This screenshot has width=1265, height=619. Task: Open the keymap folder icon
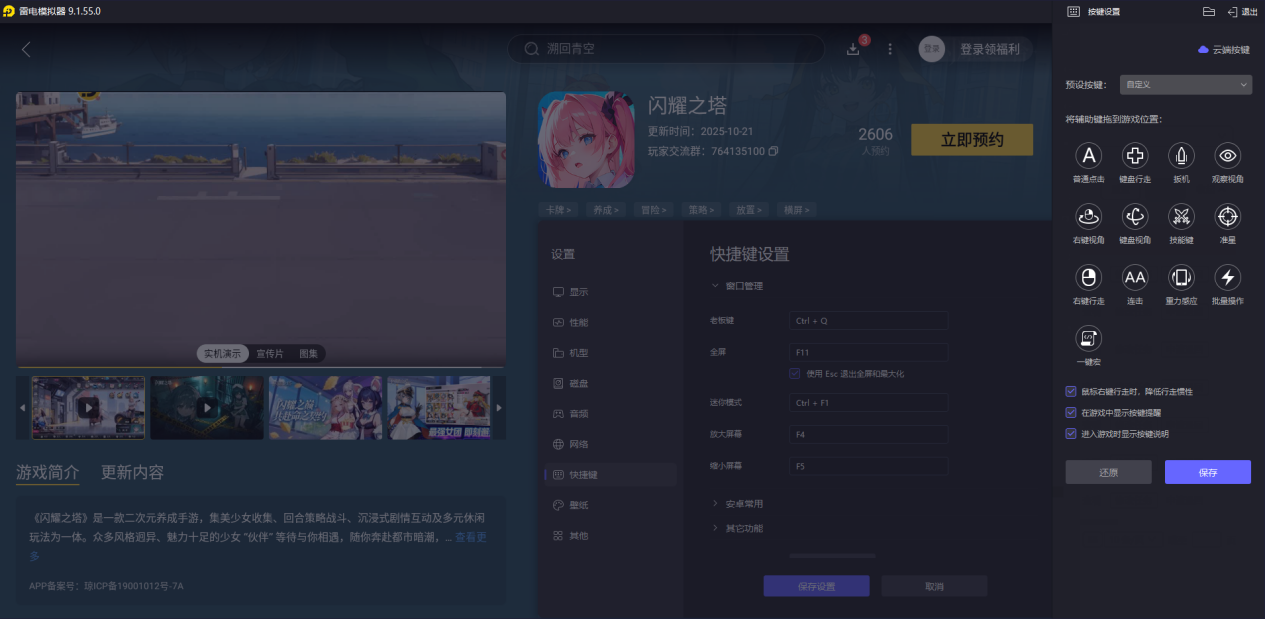click(x=1208, y=11)
